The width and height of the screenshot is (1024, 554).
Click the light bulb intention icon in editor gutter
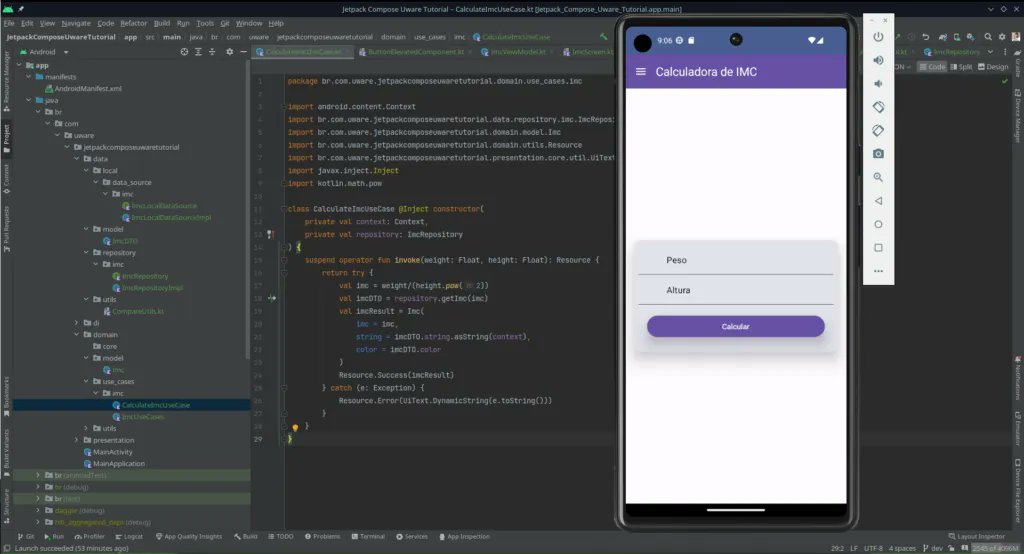pos(295,428)
